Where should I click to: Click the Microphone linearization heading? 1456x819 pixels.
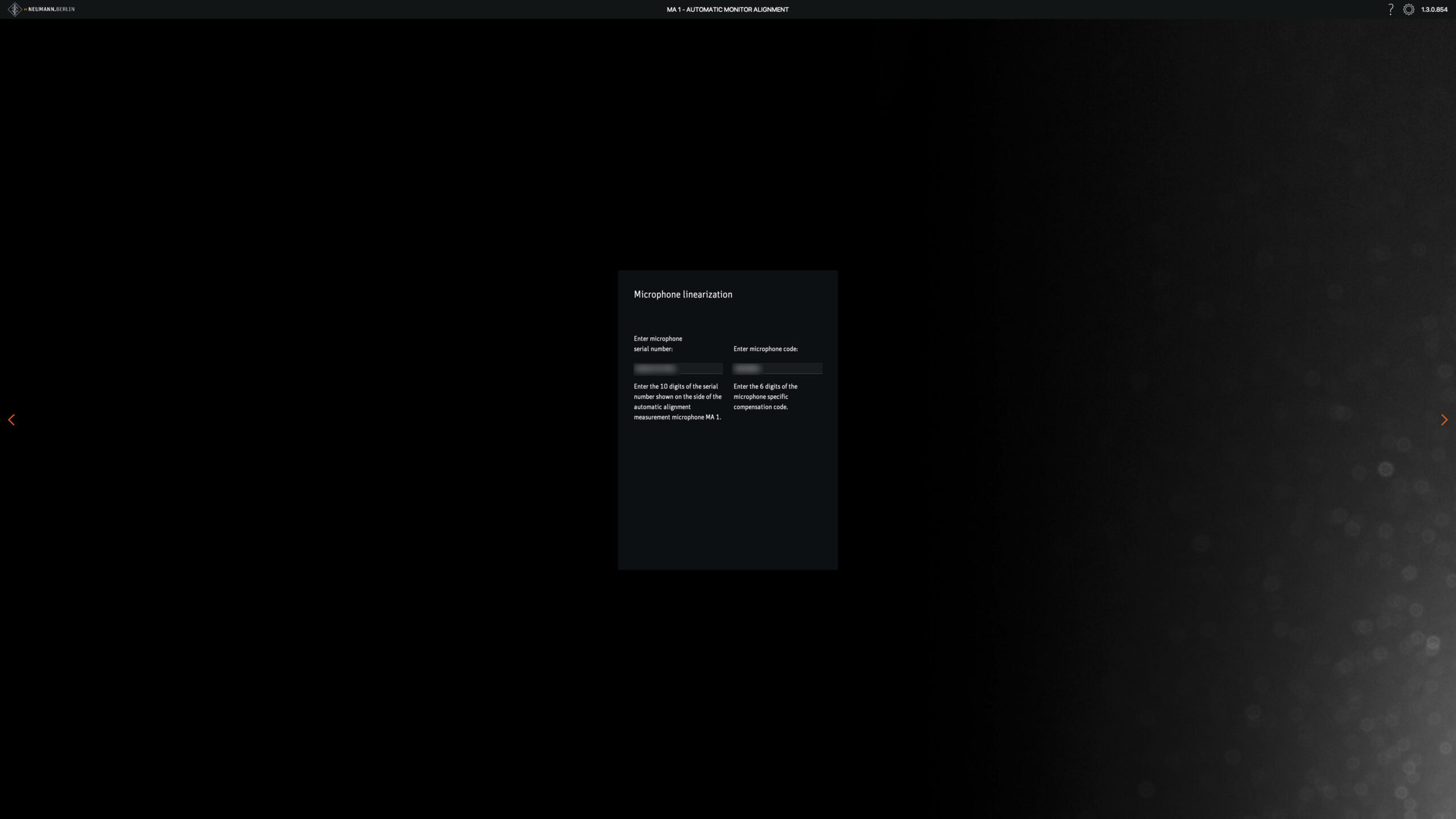tap(683, 295)
